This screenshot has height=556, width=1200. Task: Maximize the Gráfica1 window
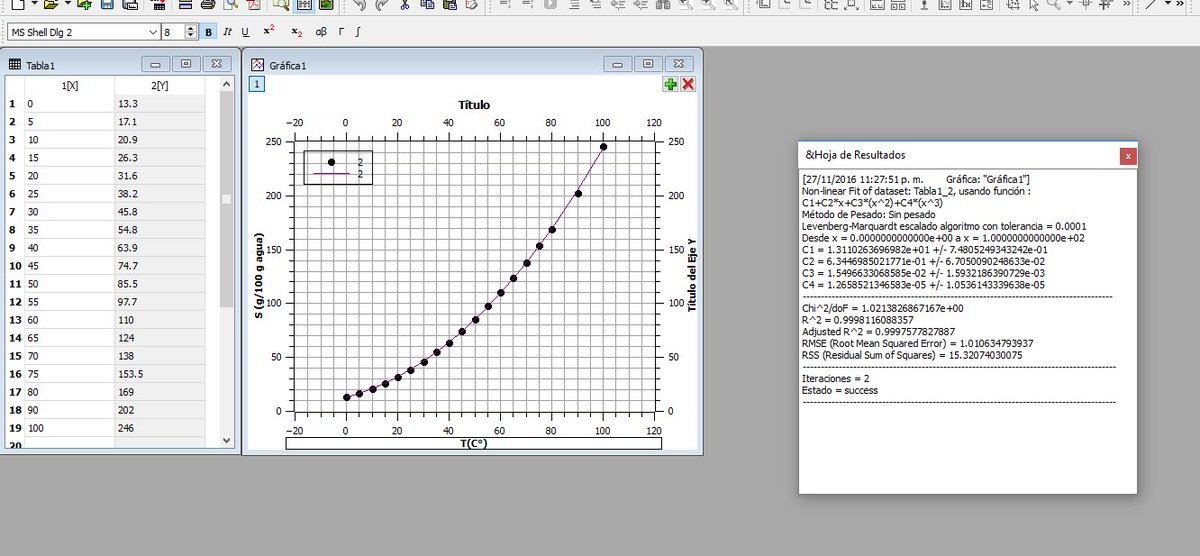pyautogui.click(x=647, y=64)
